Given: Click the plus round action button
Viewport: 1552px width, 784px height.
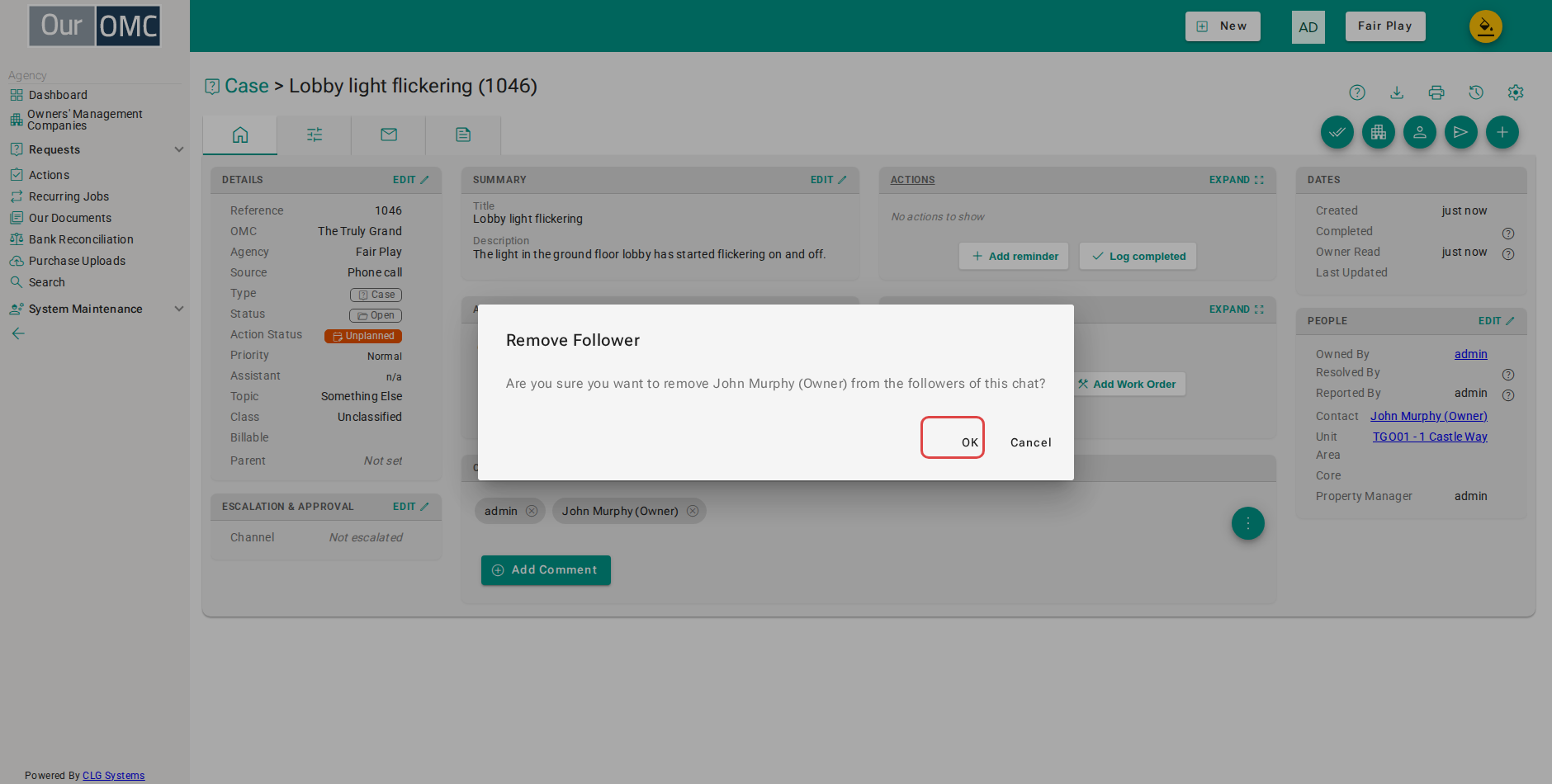Looking at the screenshot, I should pyautogui.click(x=1502, y=132).
